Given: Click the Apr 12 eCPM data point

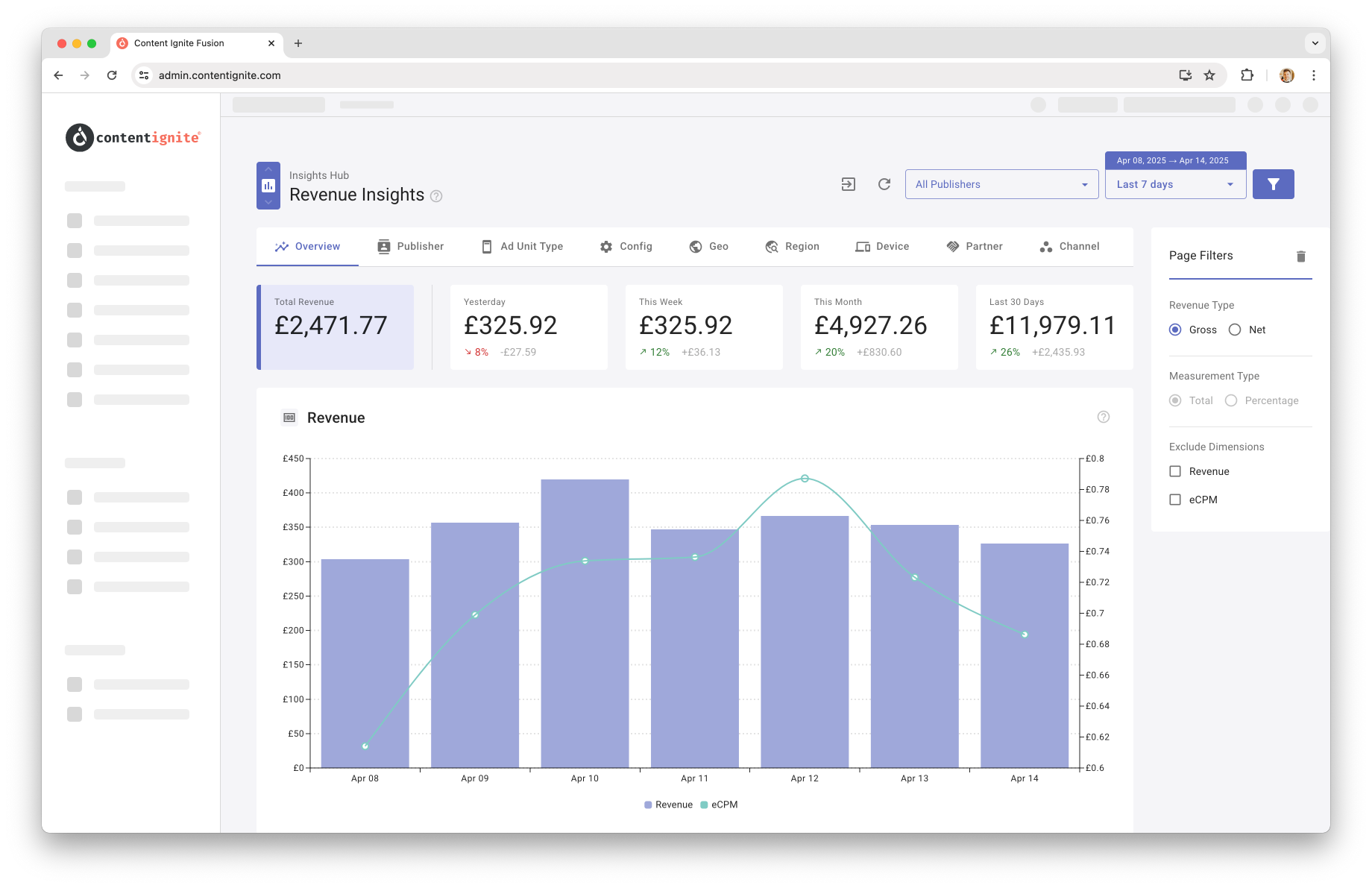Looking at the screenshot, I should click(805, 479).
